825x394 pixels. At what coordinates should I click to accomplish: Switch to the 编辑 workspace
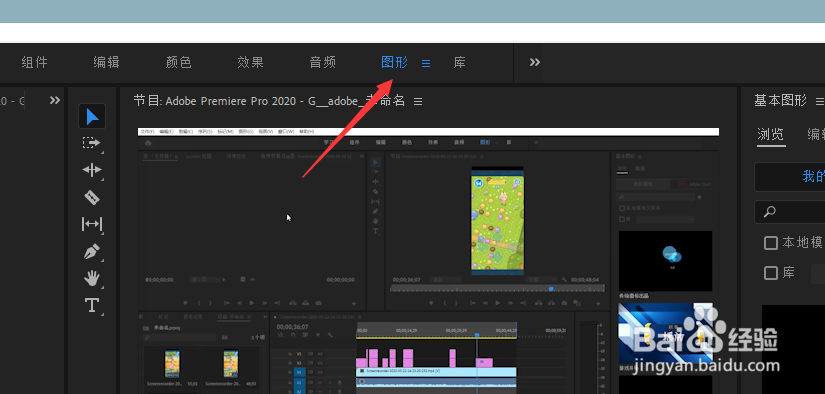107,63
